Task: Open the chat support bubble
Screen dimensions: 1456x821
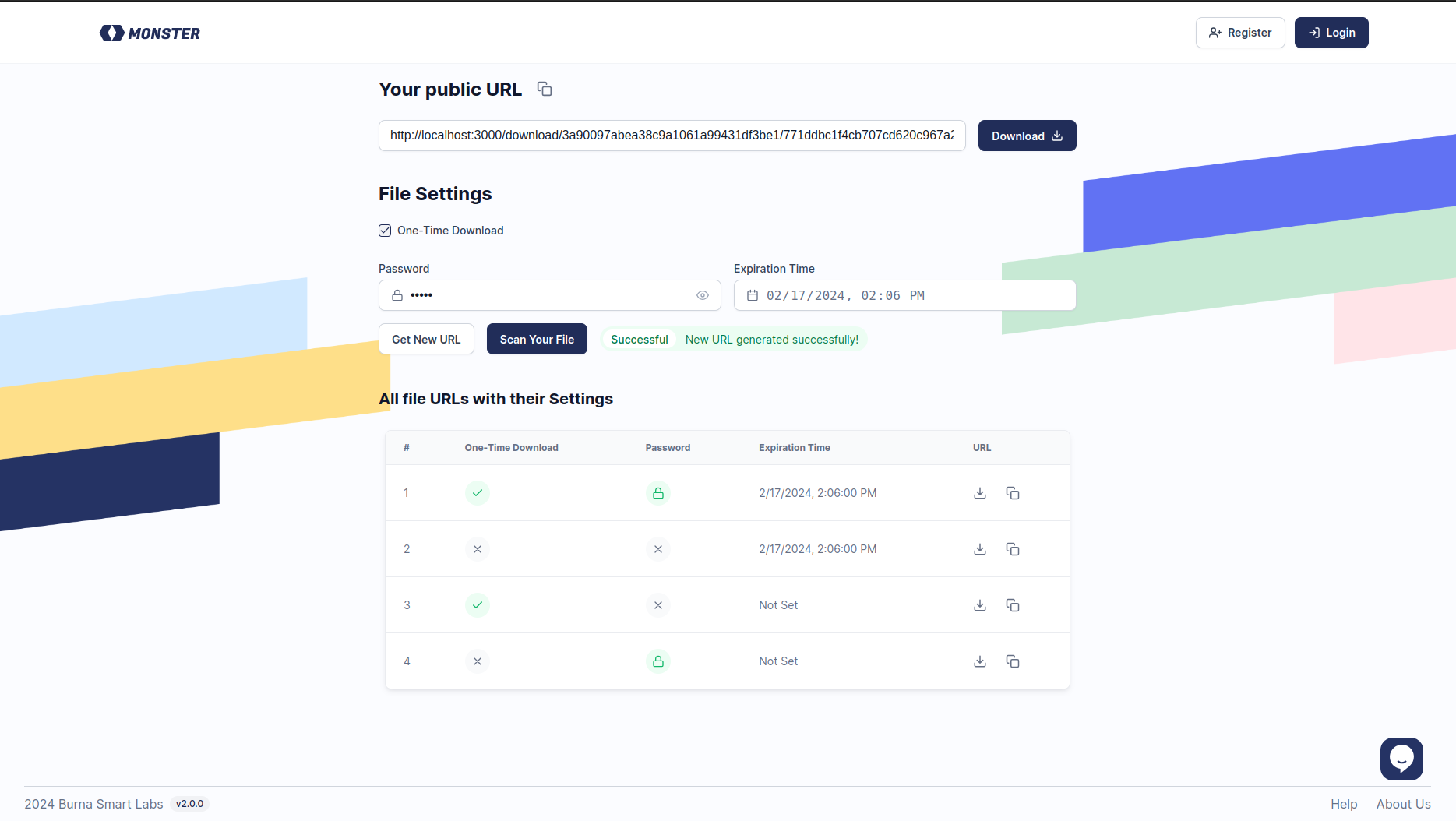Action: coord(1401,759)
